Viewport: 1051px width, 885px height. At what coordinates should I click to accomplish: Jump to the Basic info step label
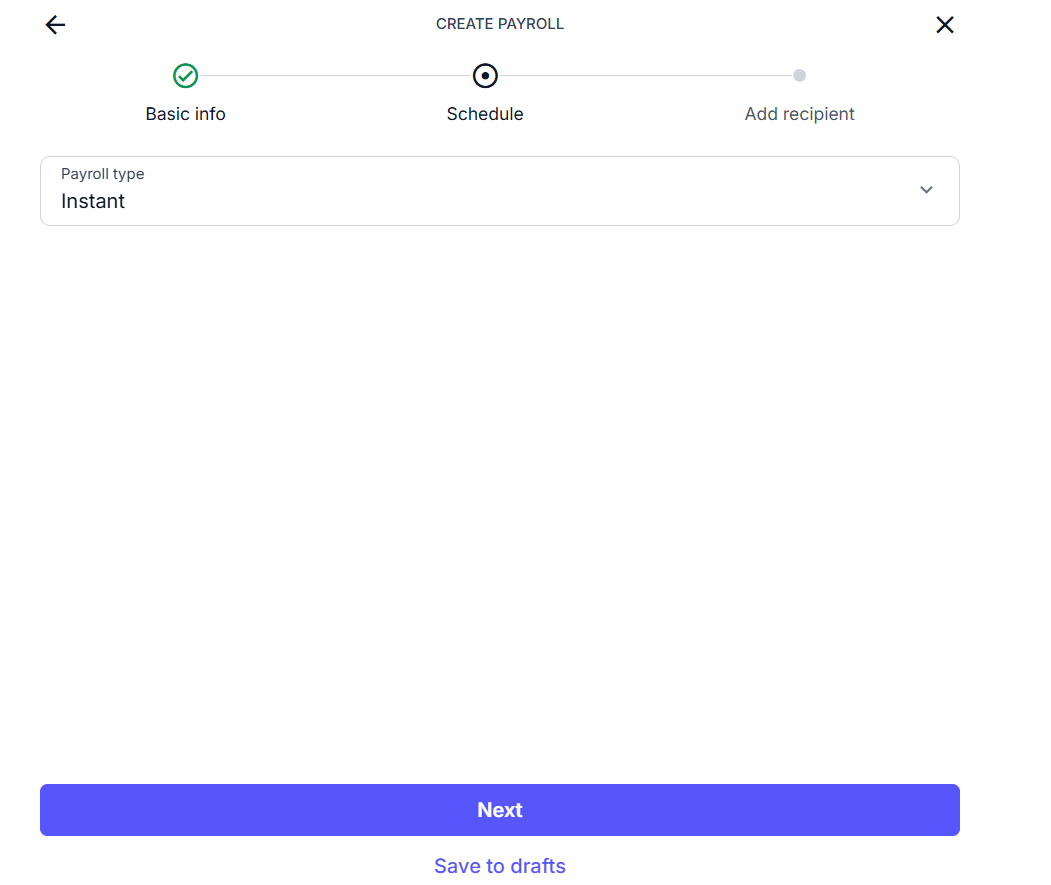186,114
